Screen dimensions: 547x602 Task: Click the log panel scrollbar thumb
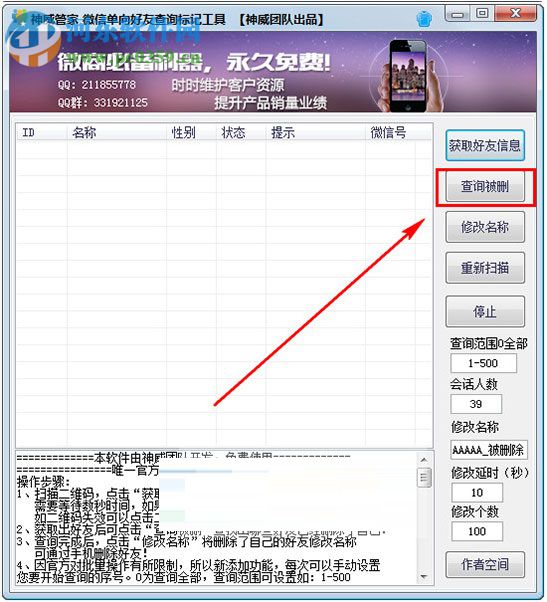pyautogui.click(x=424, y=478)
